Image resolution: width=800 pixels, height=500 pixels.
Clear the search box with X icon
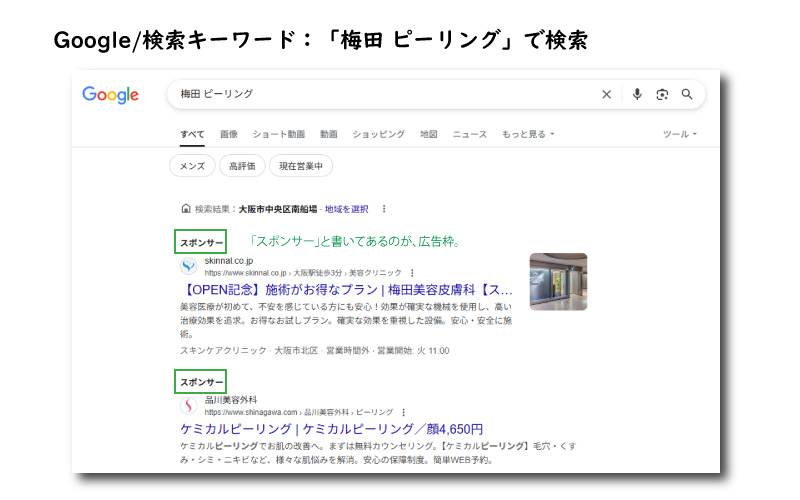606,94
